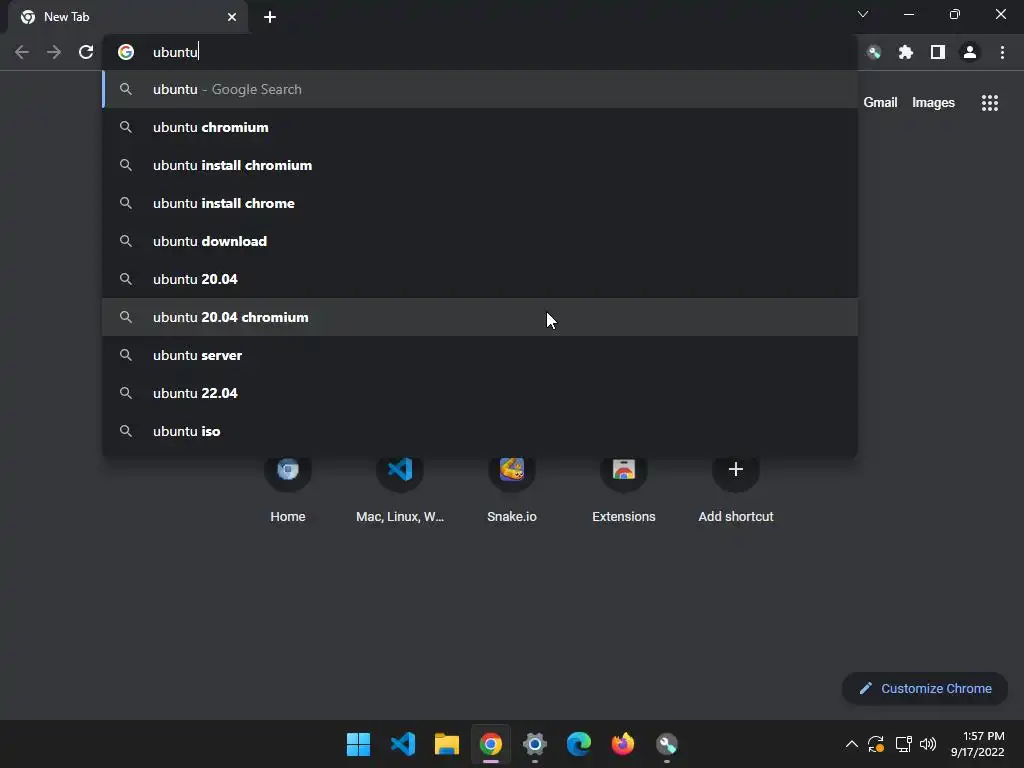Click the Google icon in address bar
Viewport: 1024px width, 768px height.
[x=126, y=52]
